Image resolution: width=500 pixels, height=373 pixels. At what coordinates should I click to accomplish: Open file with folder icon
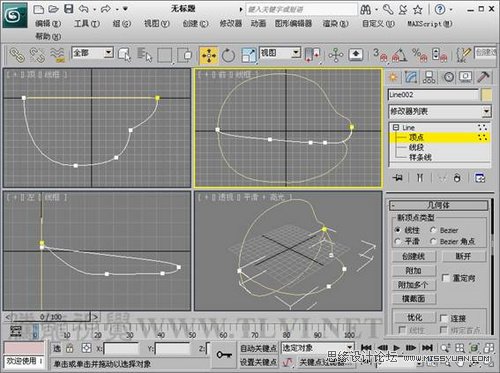point(53,9)
